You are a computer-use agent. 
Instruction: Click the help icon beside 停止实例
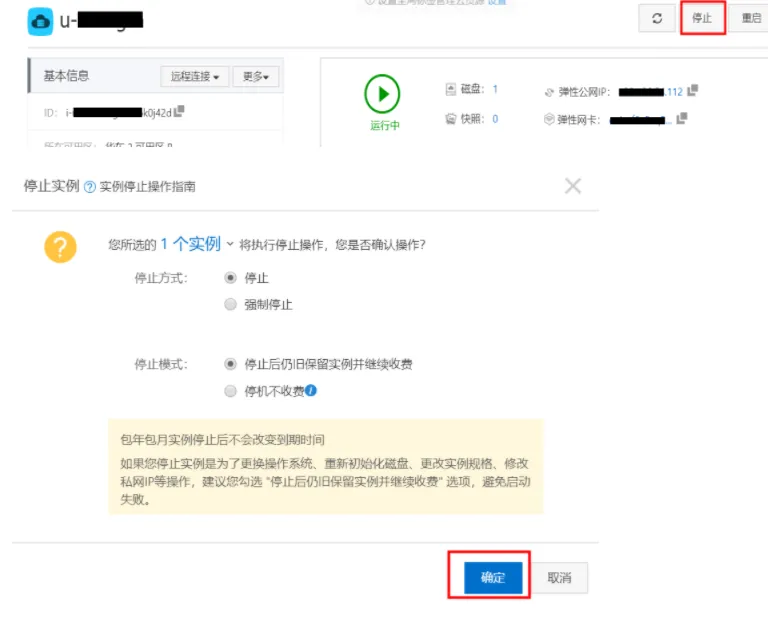90,187
